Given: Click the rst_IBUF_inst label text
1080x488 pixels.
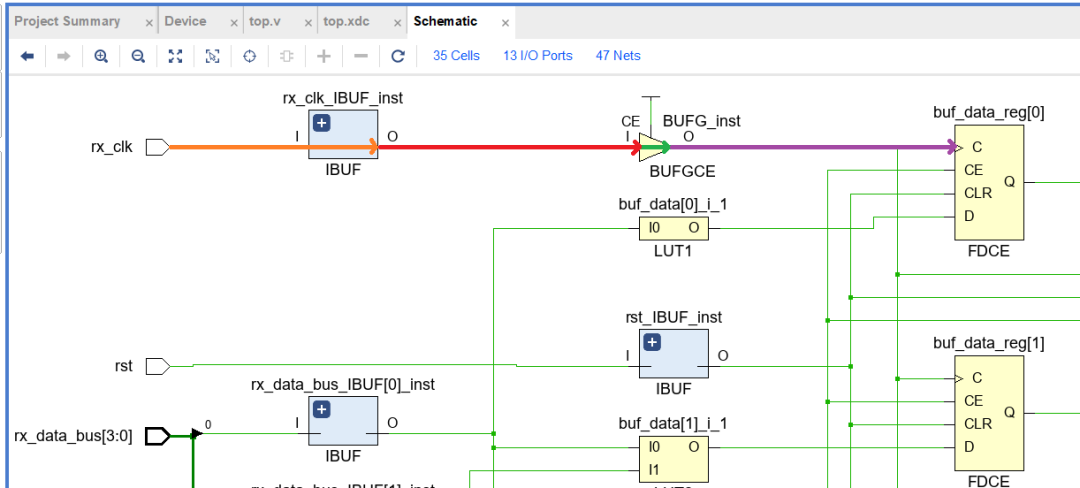Looking at the screenshot, I should click(673, 317).
